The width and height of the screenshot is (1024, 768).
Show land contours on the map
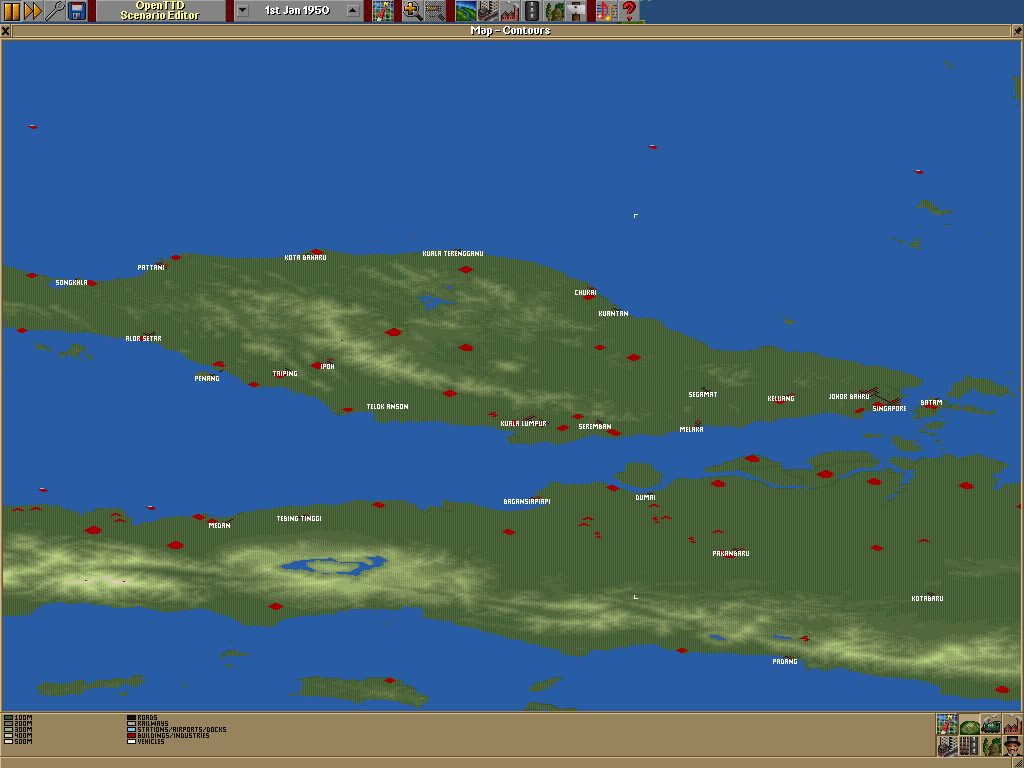[968, 724]
